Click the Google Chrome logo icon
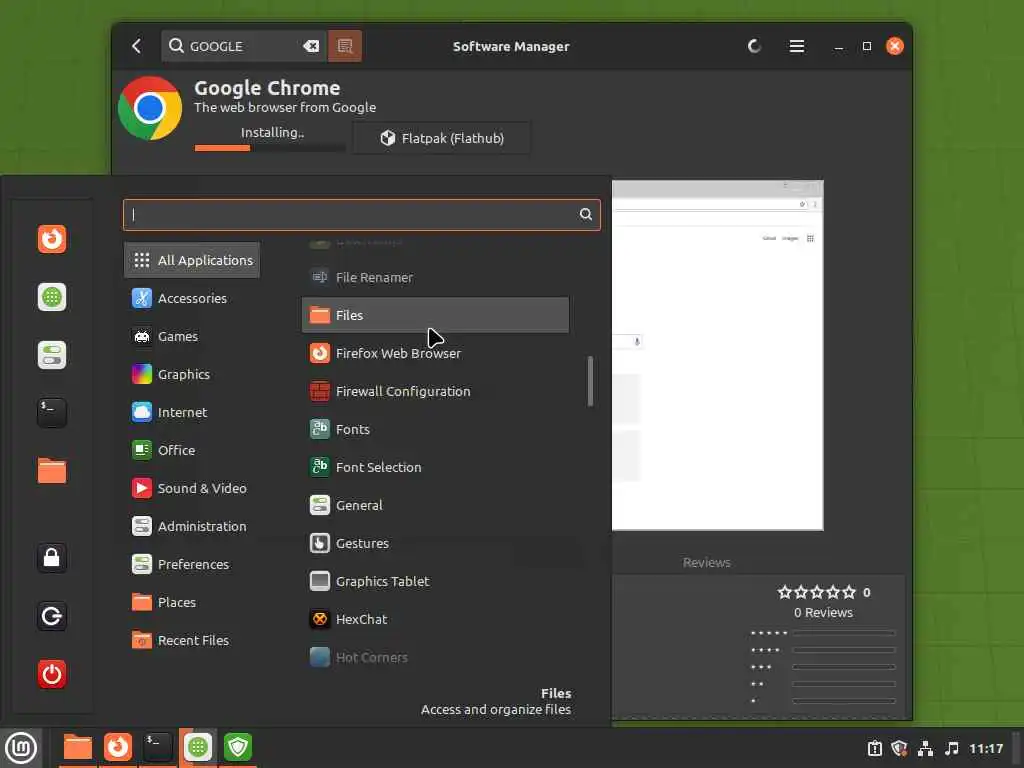1024x768 pixels. [x=150, y=108]
